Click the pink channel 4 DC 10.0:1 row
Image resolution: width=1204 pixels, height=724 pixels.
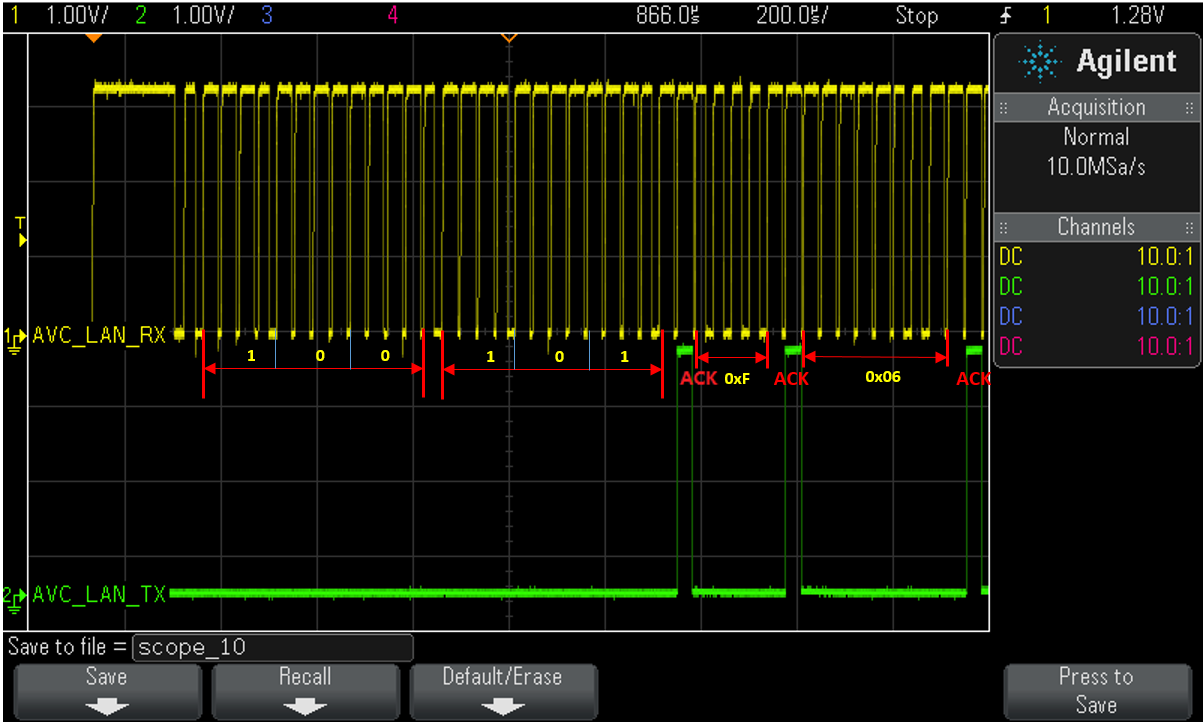[x=1097, y=347]
